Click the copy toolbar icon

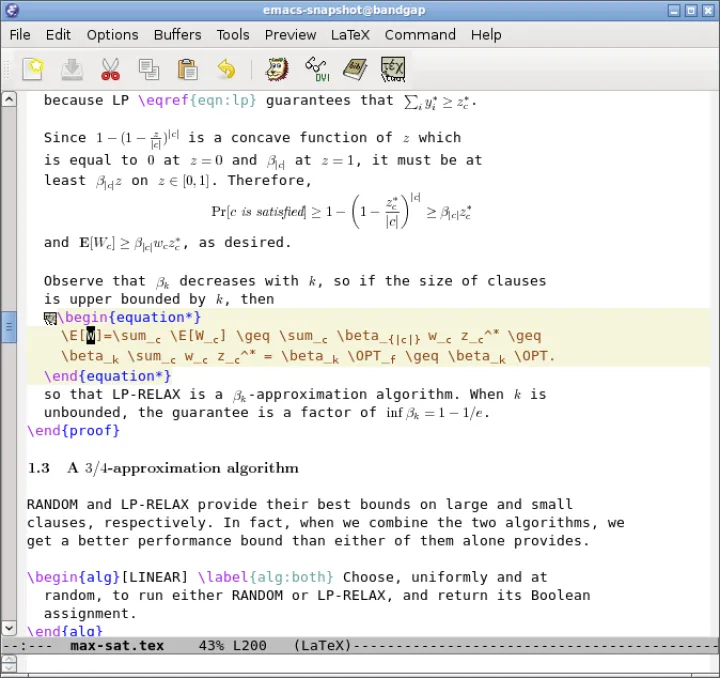pos(149,69)
